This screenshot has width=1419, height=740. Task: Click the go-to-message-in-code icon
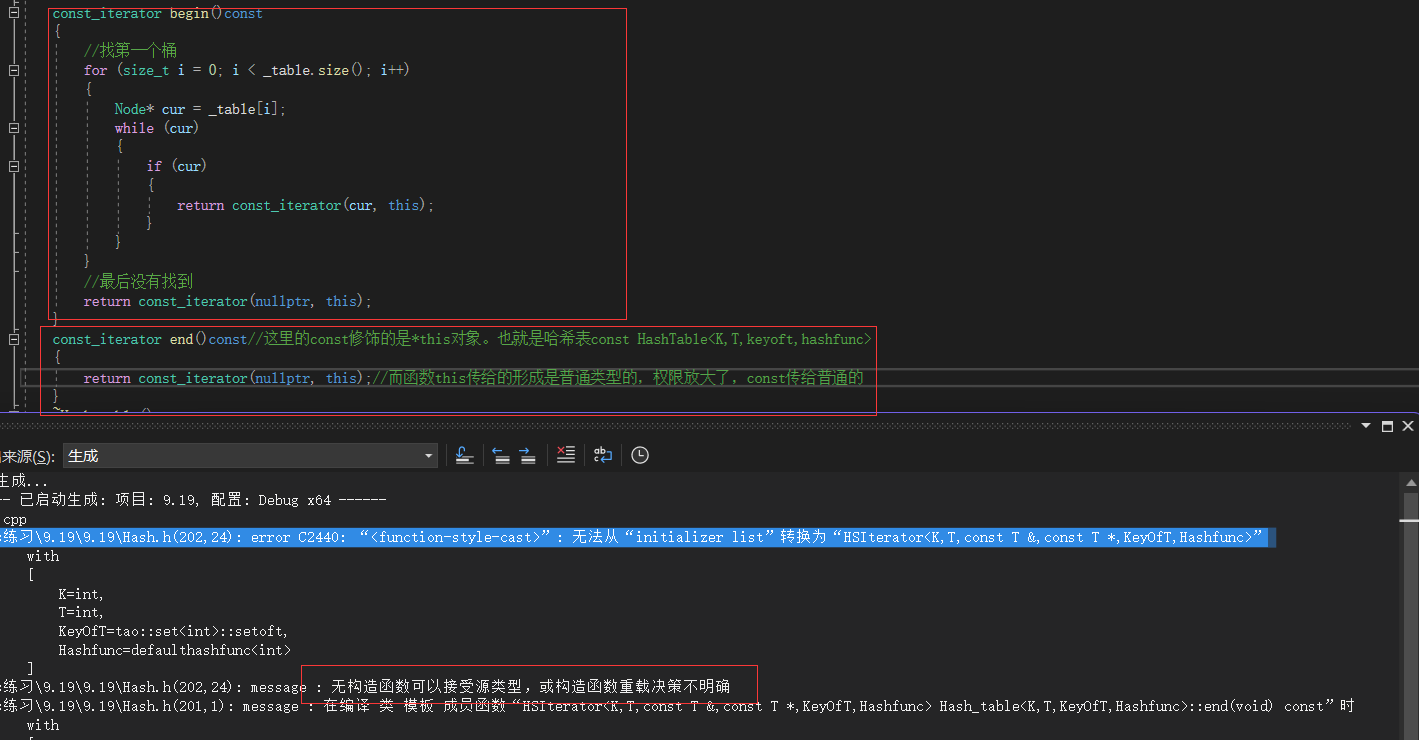click(x=464, y=455)
